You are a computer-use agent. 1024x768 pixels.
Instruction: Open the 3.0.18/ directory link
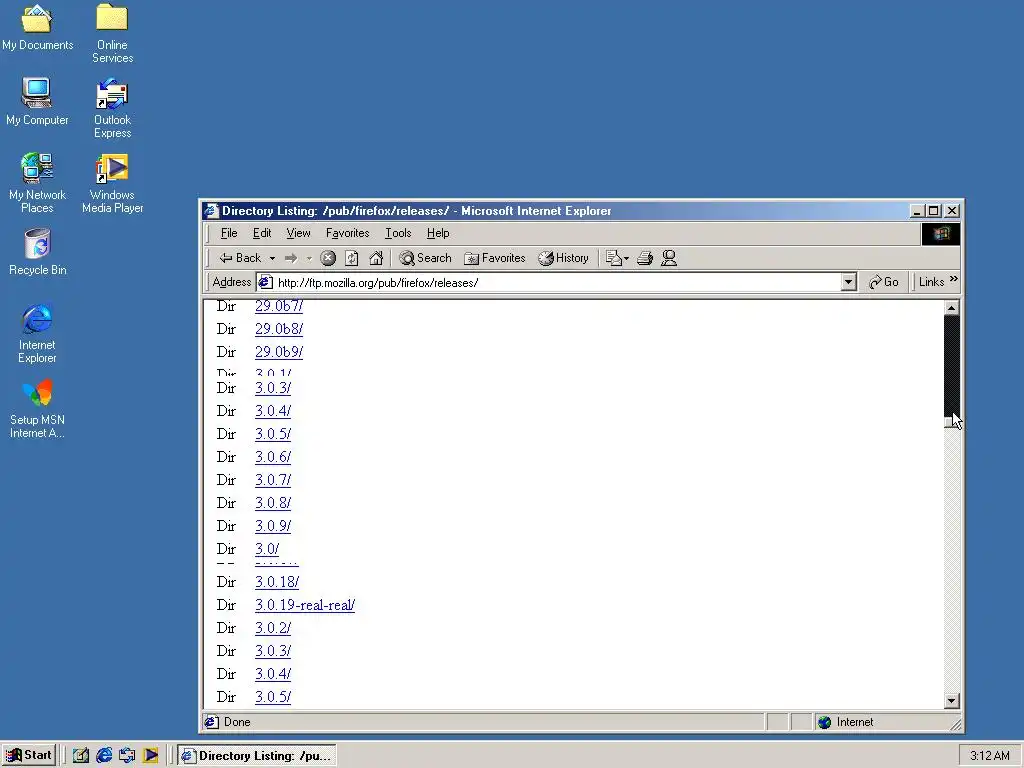[277, 582]
